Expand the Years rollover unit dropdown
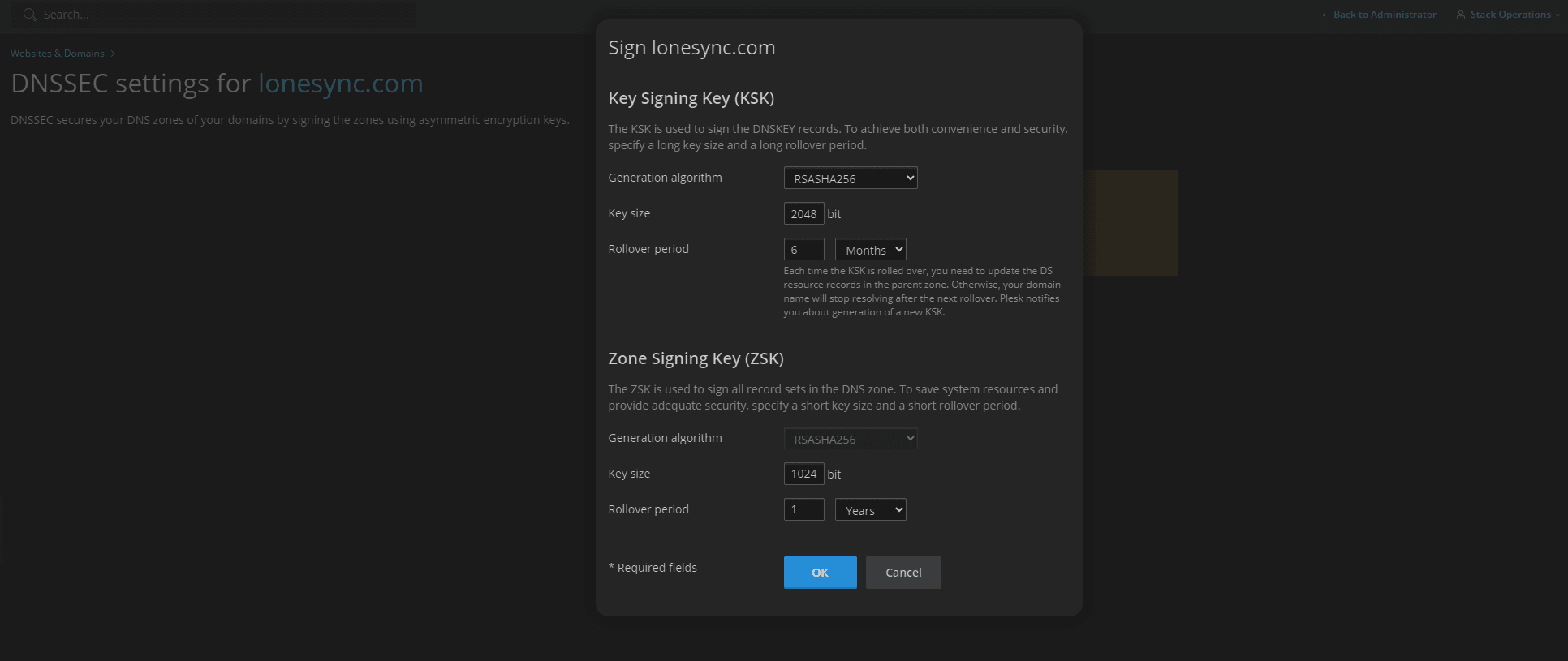The height and width of the screenshot is (661, 1568). 870,510
